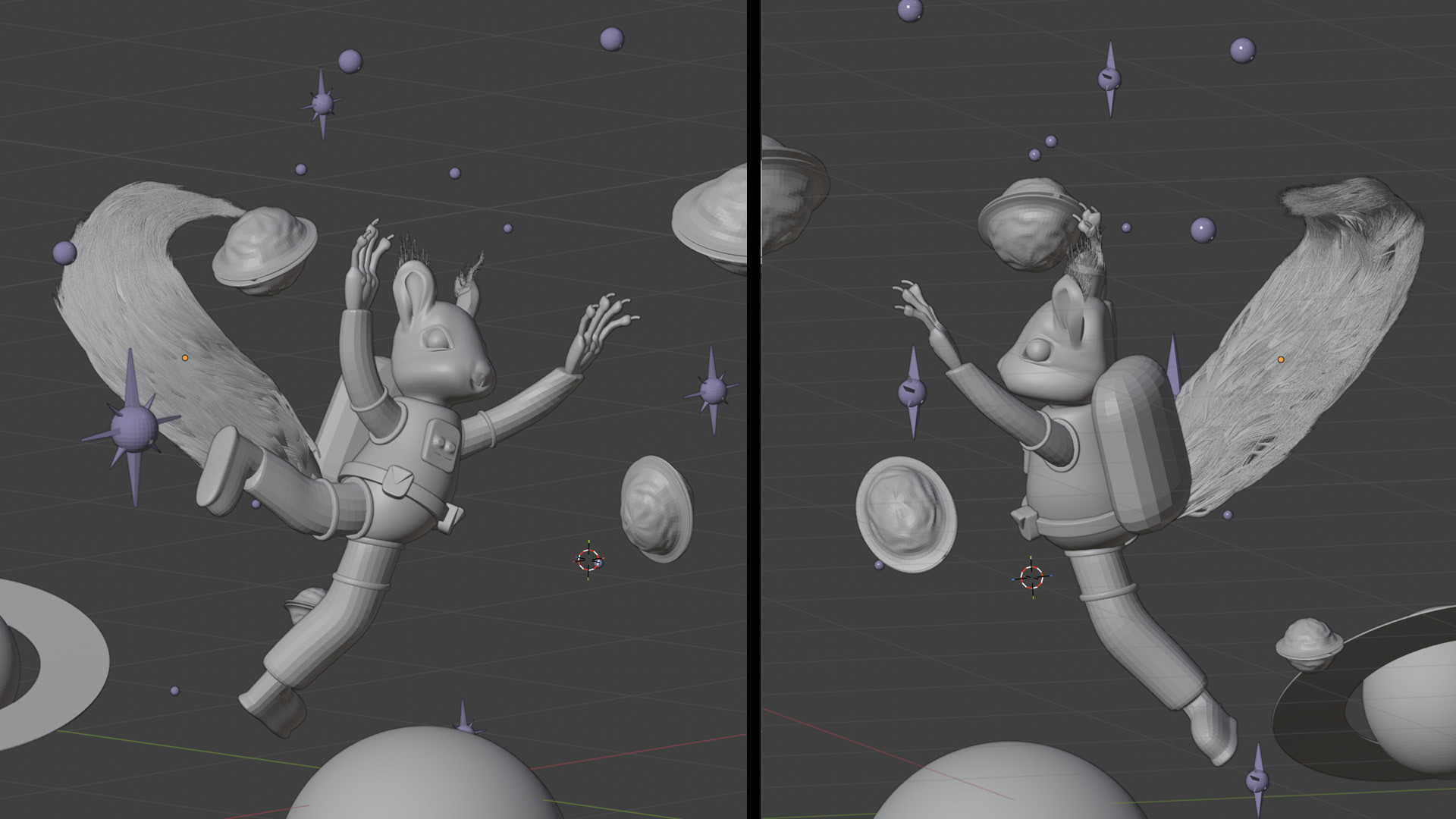Select the acorn planet above squirrel's head, right viewport

pyautogui.click(x=1028, y=224)
